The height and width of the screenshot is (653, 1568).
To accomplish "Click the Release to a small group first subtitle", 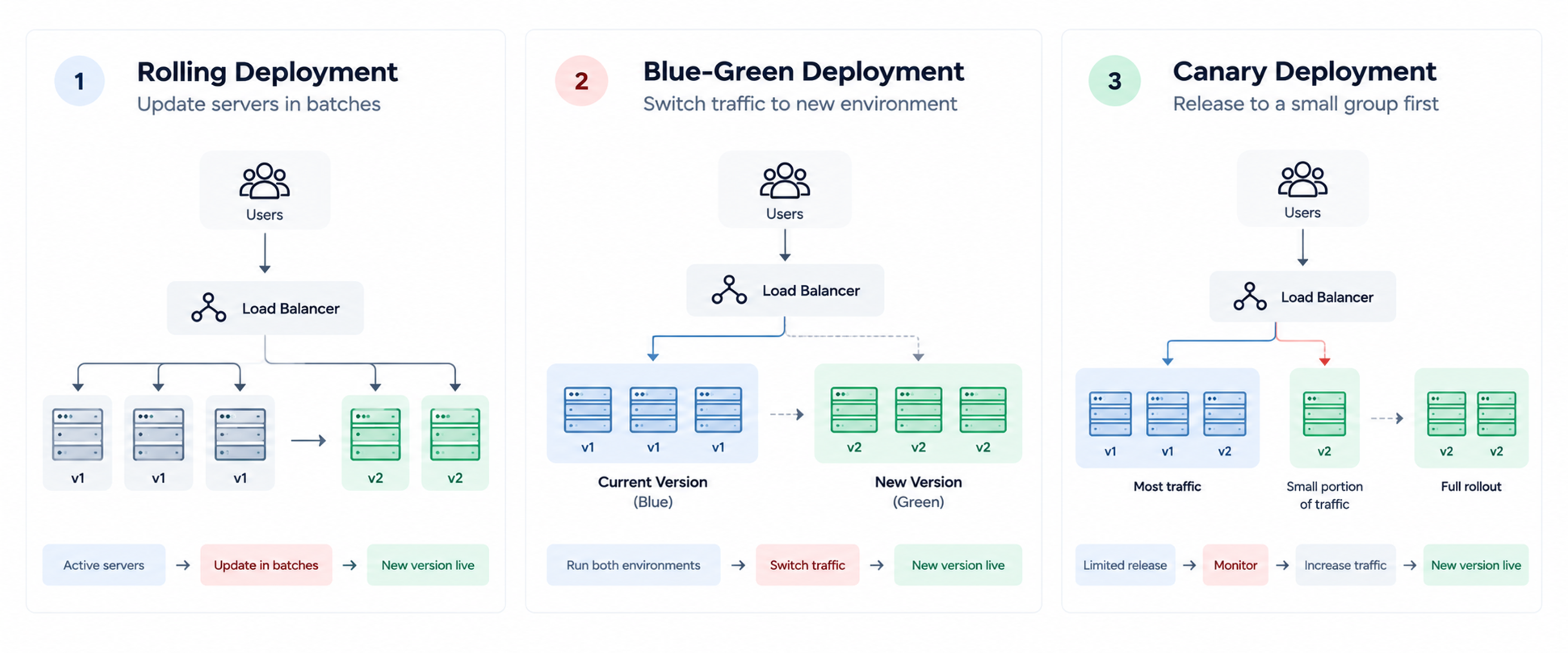I will [x=1306, y=104].
